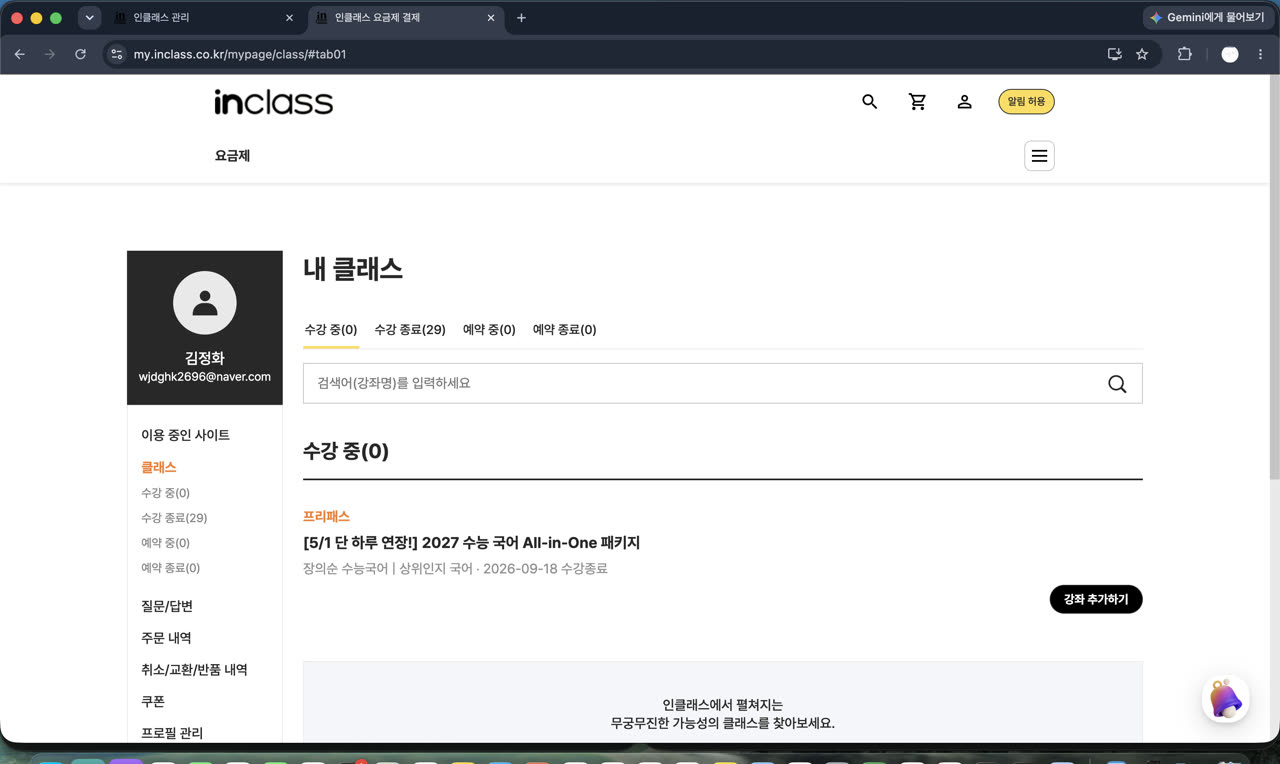
Task: Switch to the 예약 중(0) tab
Action: [489, 330]
